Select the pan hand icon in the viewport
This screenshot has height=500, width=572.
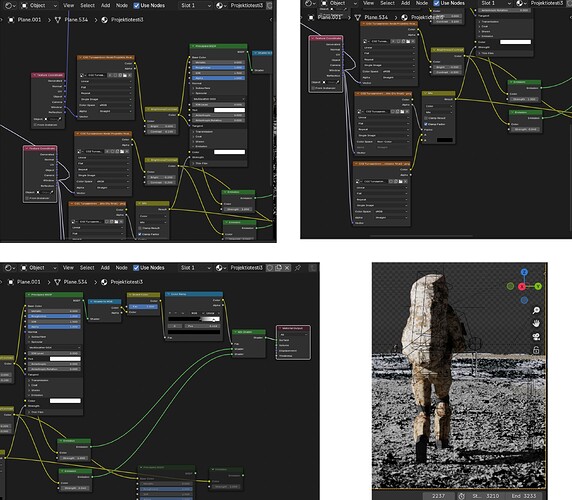(x=536, y=323)
